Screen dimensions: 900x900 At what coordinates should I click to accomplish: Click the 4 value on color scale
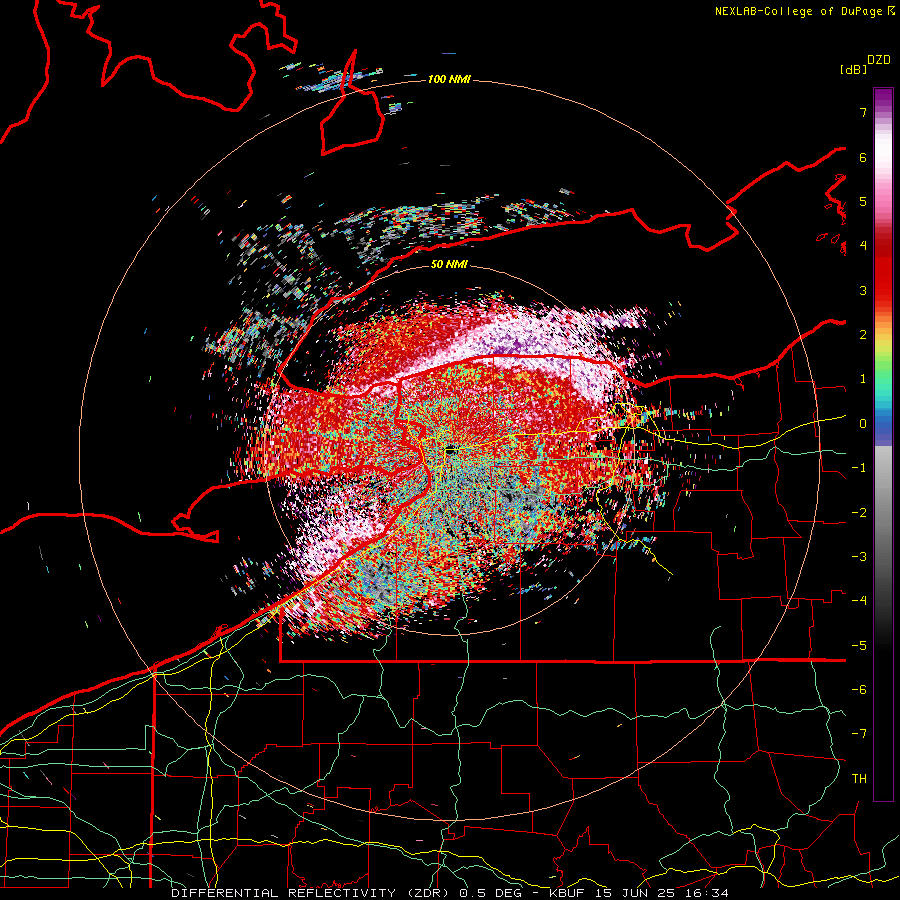tap(863, 246)
